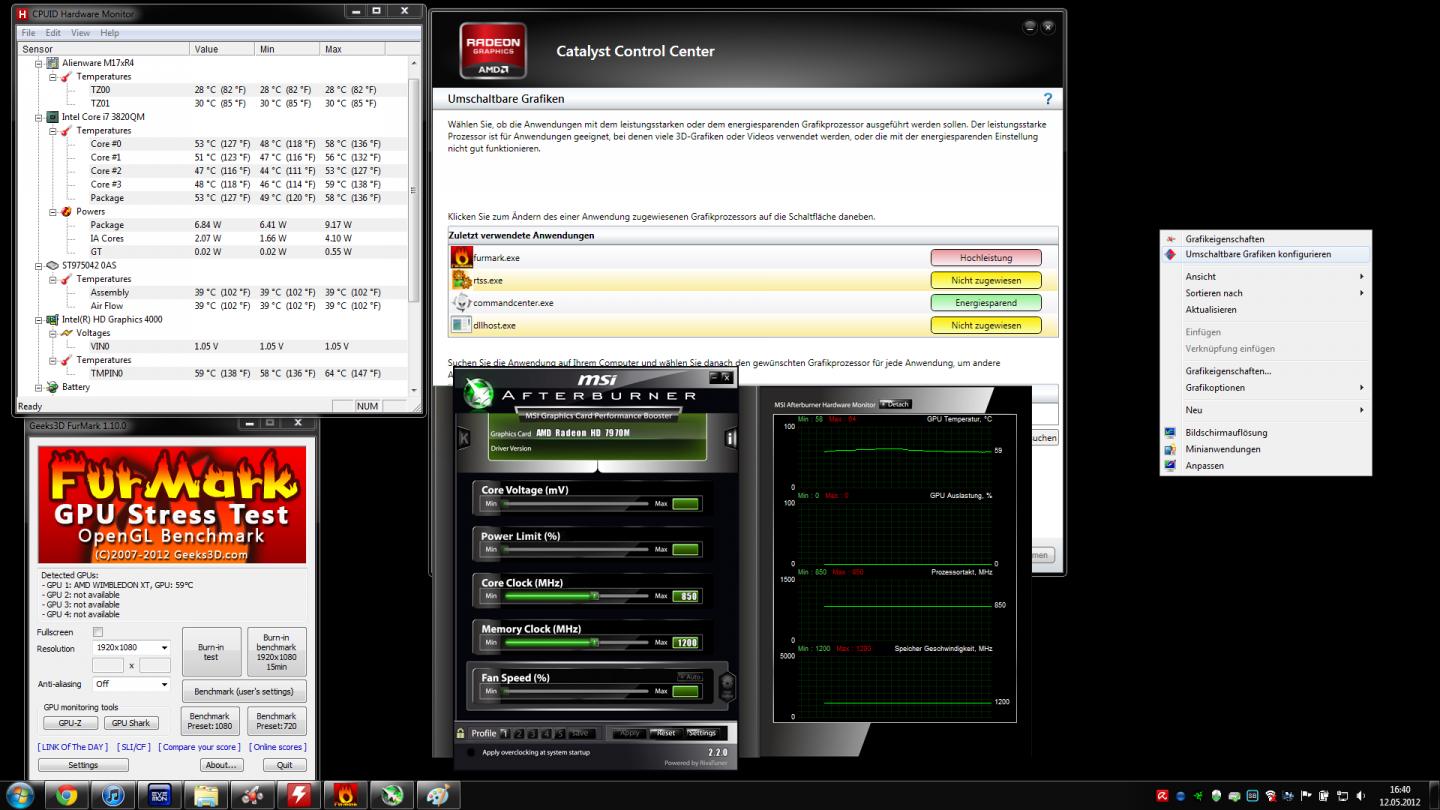Set furmark.exe Hochleistung graphics toggle
1440x810 pixels.
click(986, 258)
